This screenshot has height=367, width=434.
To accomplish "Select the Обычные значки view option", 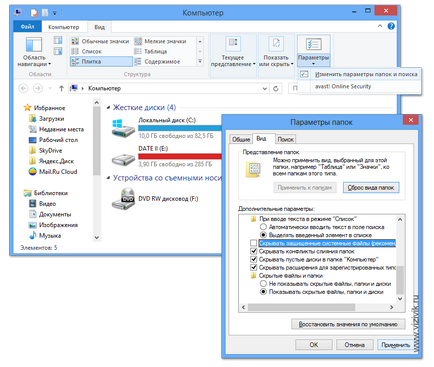I will 100,41.
